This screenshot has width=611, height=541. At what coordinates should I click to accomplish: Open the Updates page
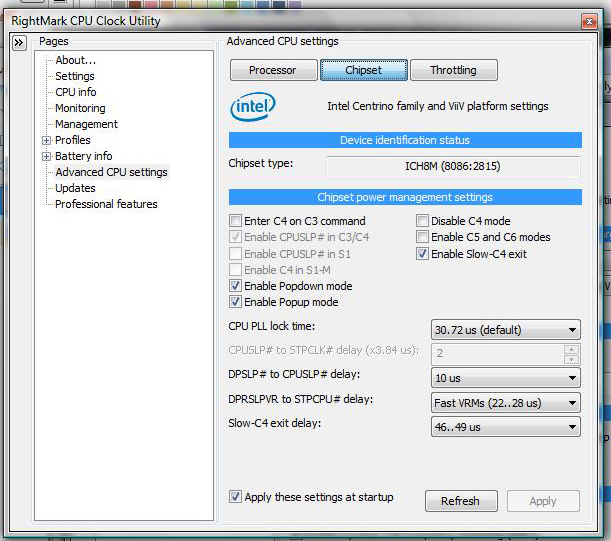(75, 188)
